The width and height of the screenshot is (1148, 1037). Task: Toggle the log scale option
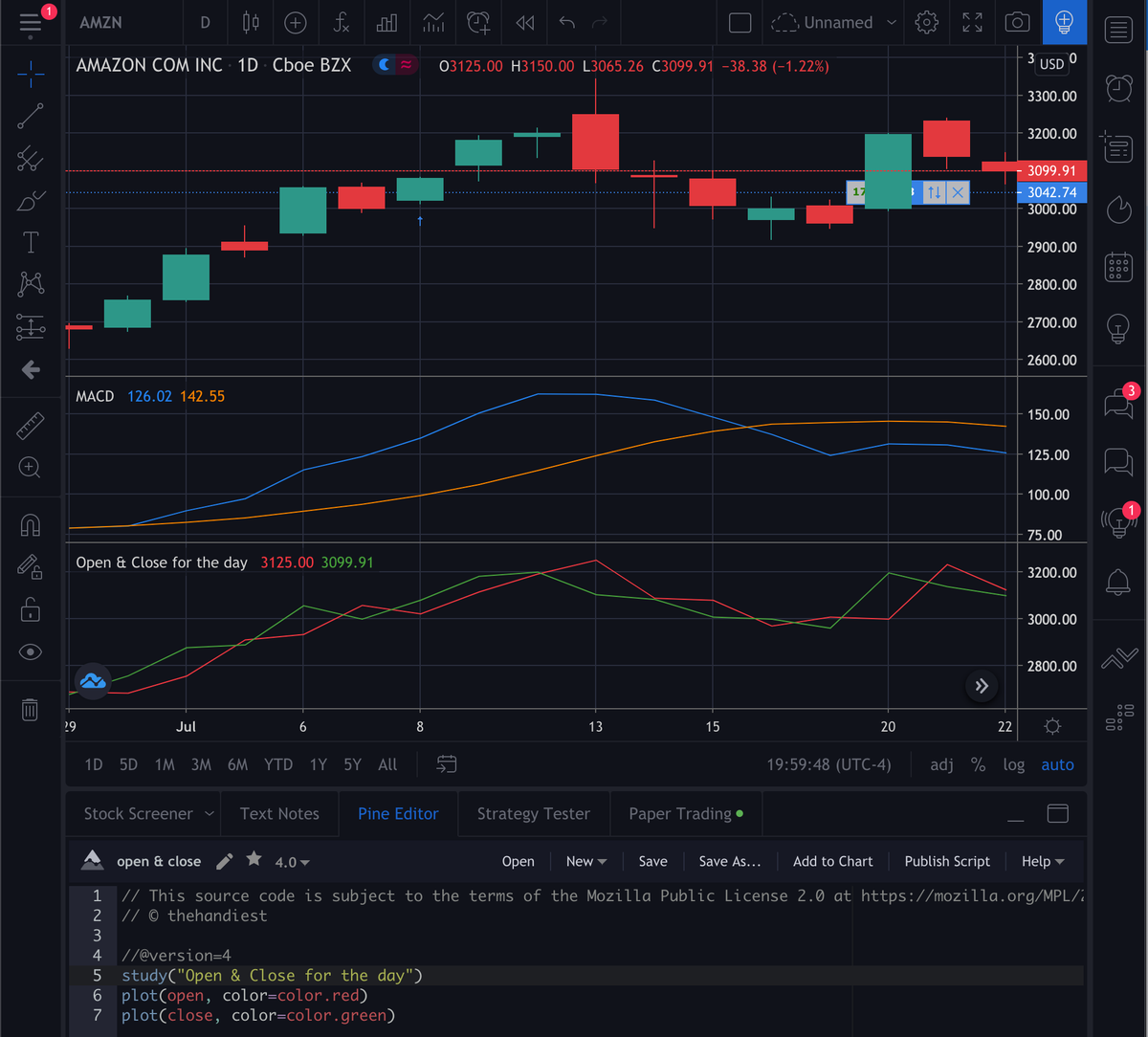click(1014, 764)
